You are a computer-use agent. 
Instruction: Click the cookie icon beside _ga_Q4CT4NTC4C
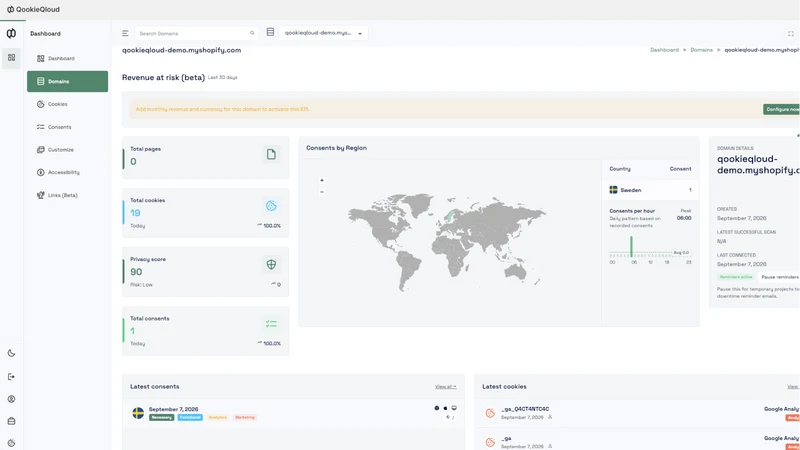click(490, 413)
